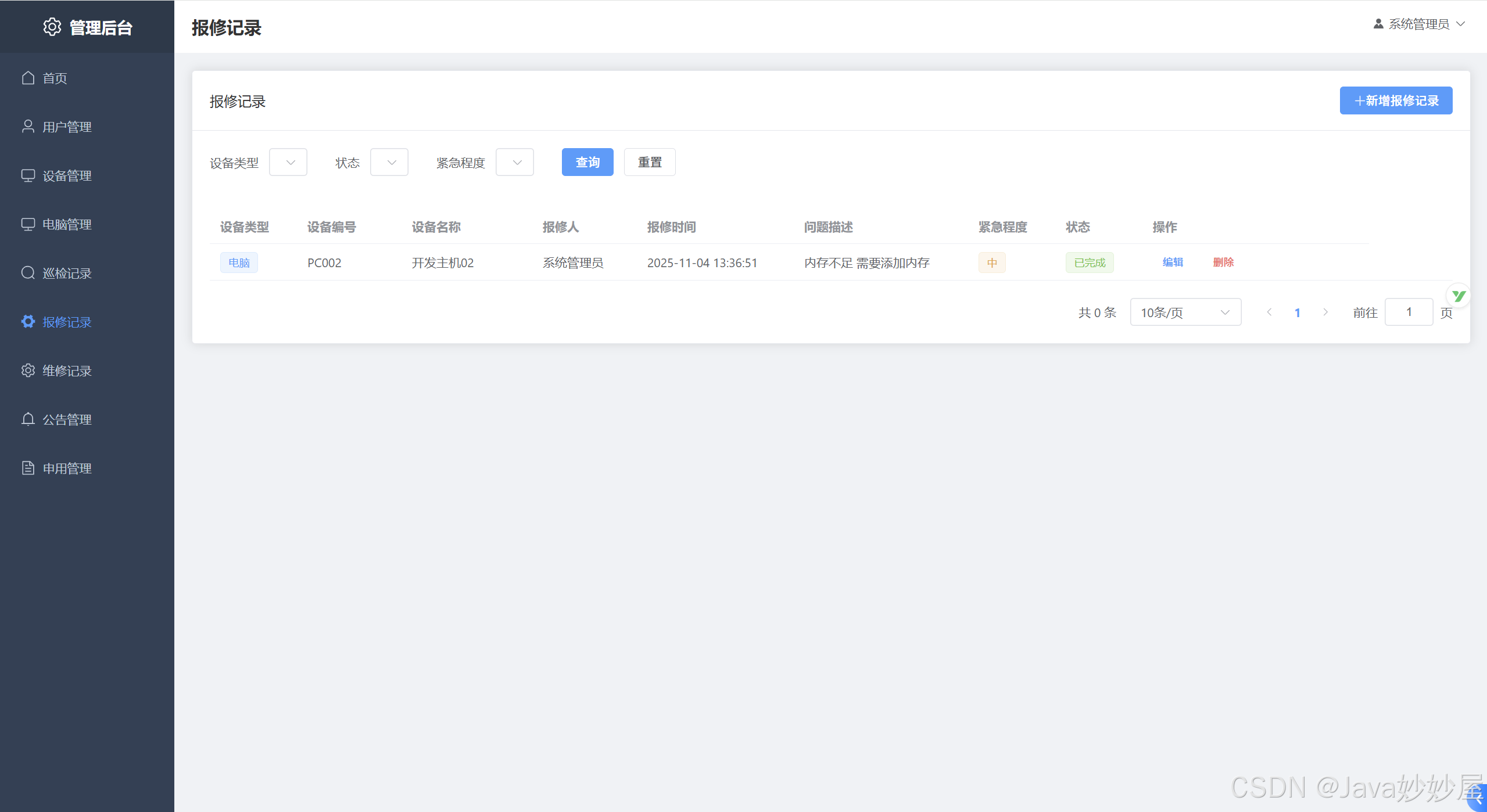Click the 中 urgency tag
The height and width of the screenshot is (812, 1487).
pos(992,263)
